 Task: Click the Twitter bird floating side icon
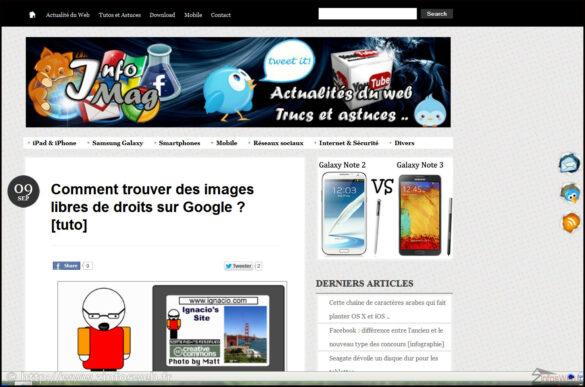pos(570,193)
